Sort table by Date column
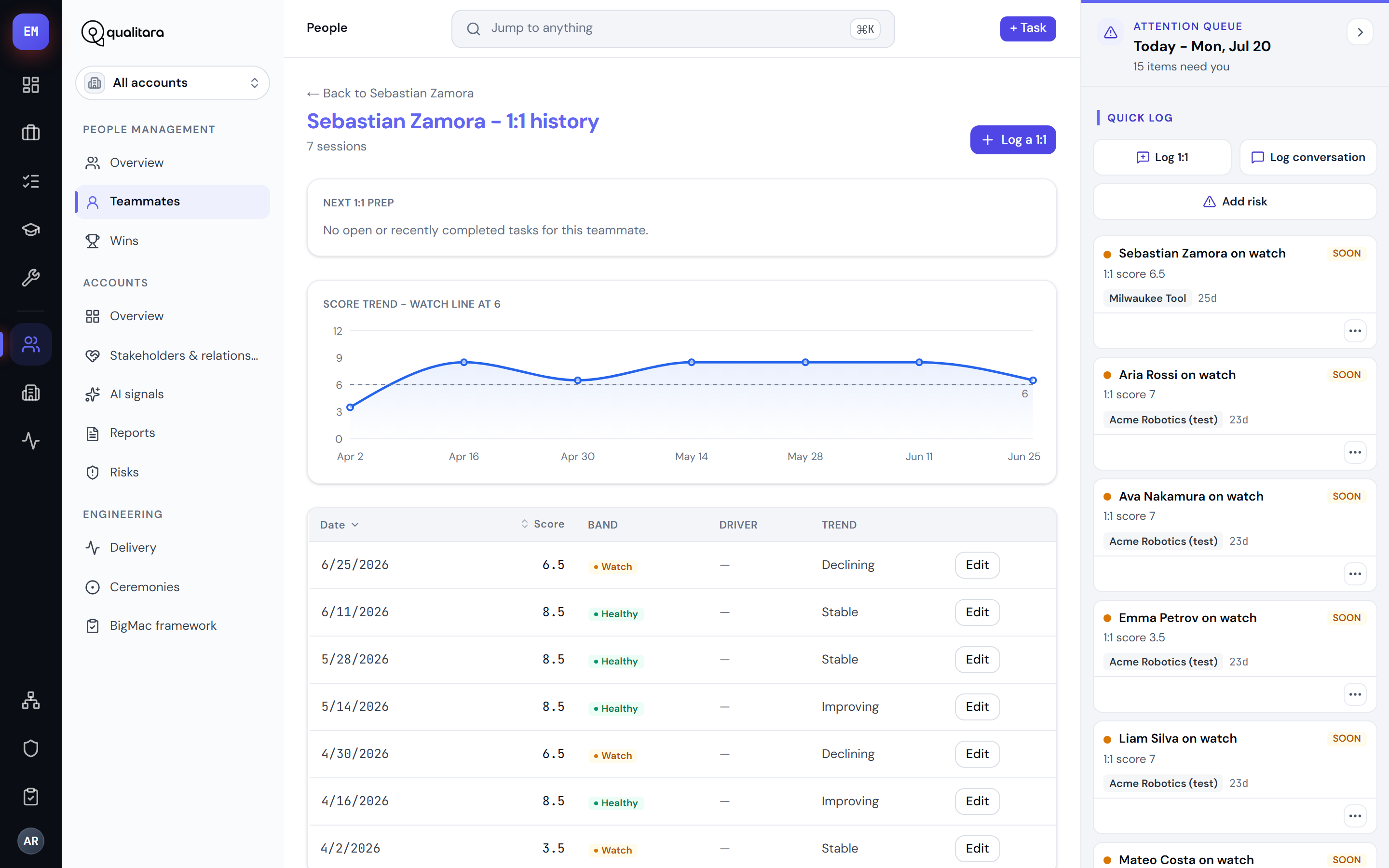This screenshot has height=868, width=1389. click(x=339, y=525)
